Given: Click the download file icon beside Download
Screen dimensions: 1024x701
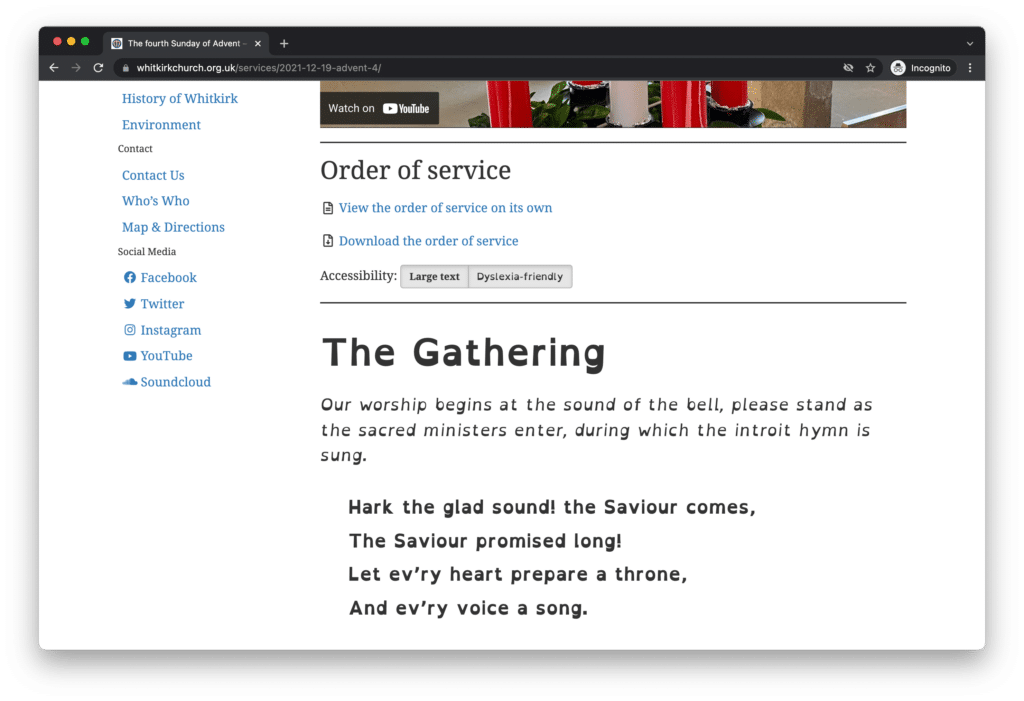Looking at the screenshot, I should (328, 241).
